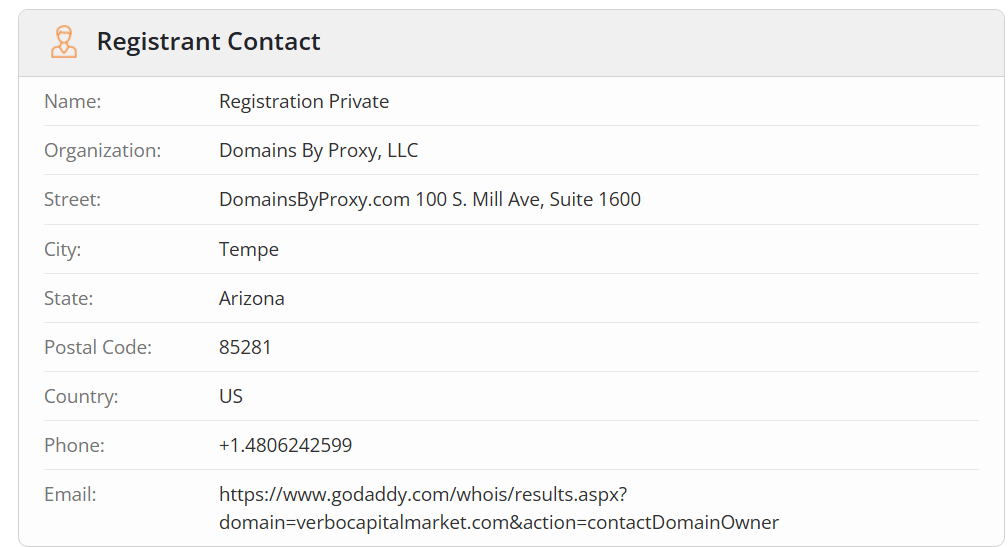Select the 85281 postal code
This screenshot has height=547, width=1008.
pos(245,347)
